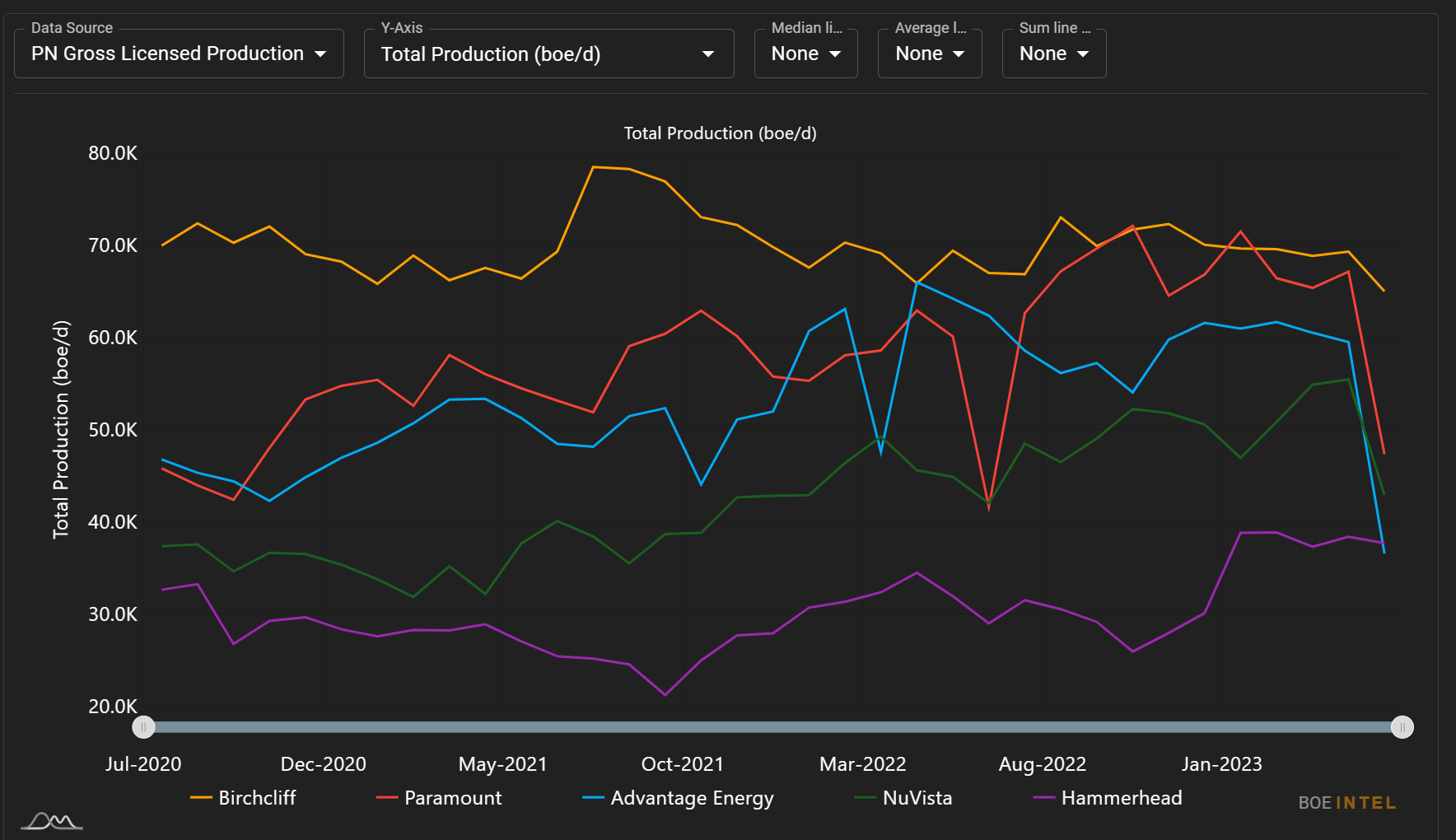Viewport: 1456px width, 840px height.
Task: Click the May-2021 x-axis label
Action: click(503, 764)
